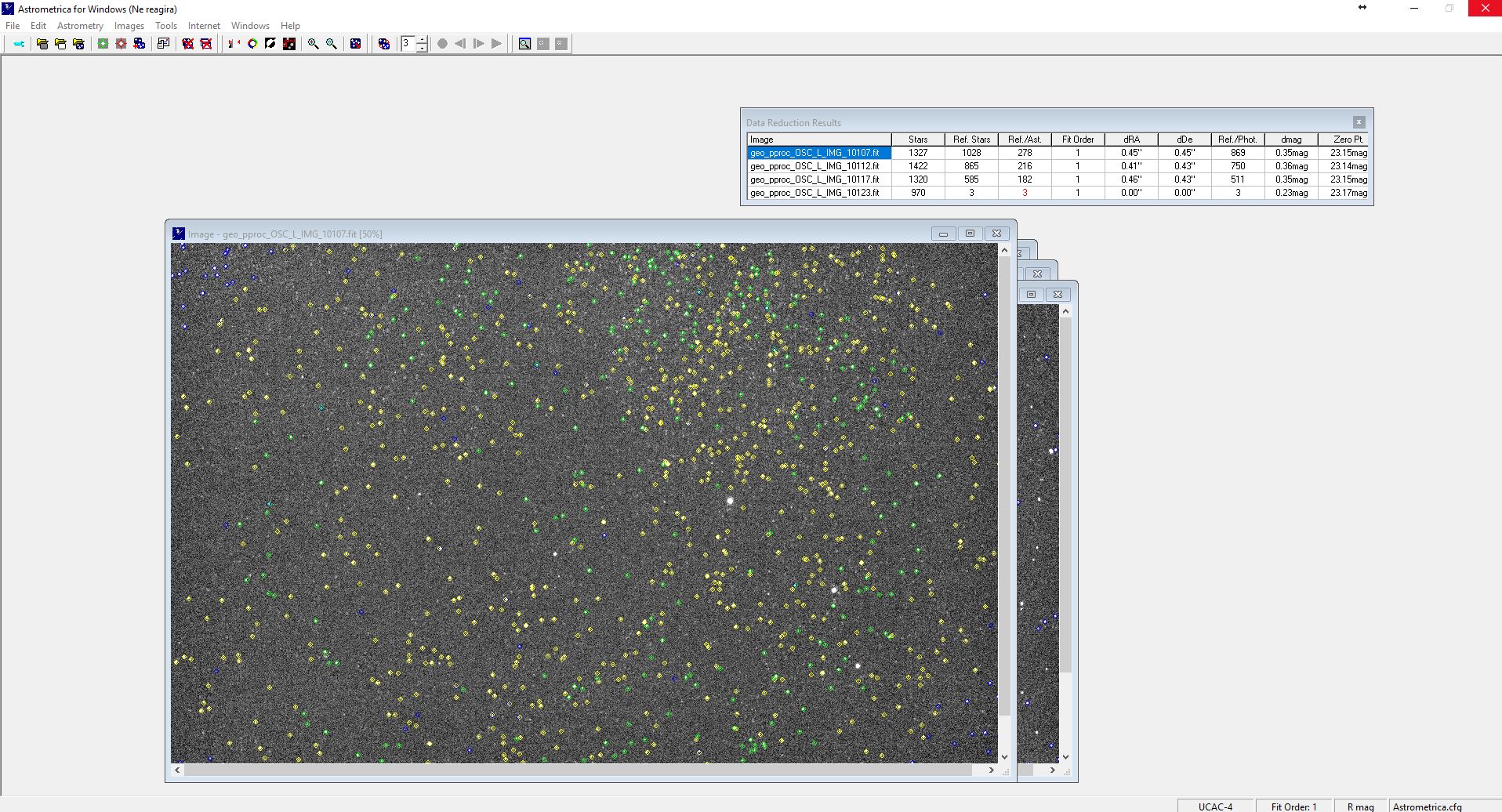The width and height of the screenshot is (1502, 812).
Task: Click the horizontal scrollbar of image window
Action: click(x=580, y=770)
